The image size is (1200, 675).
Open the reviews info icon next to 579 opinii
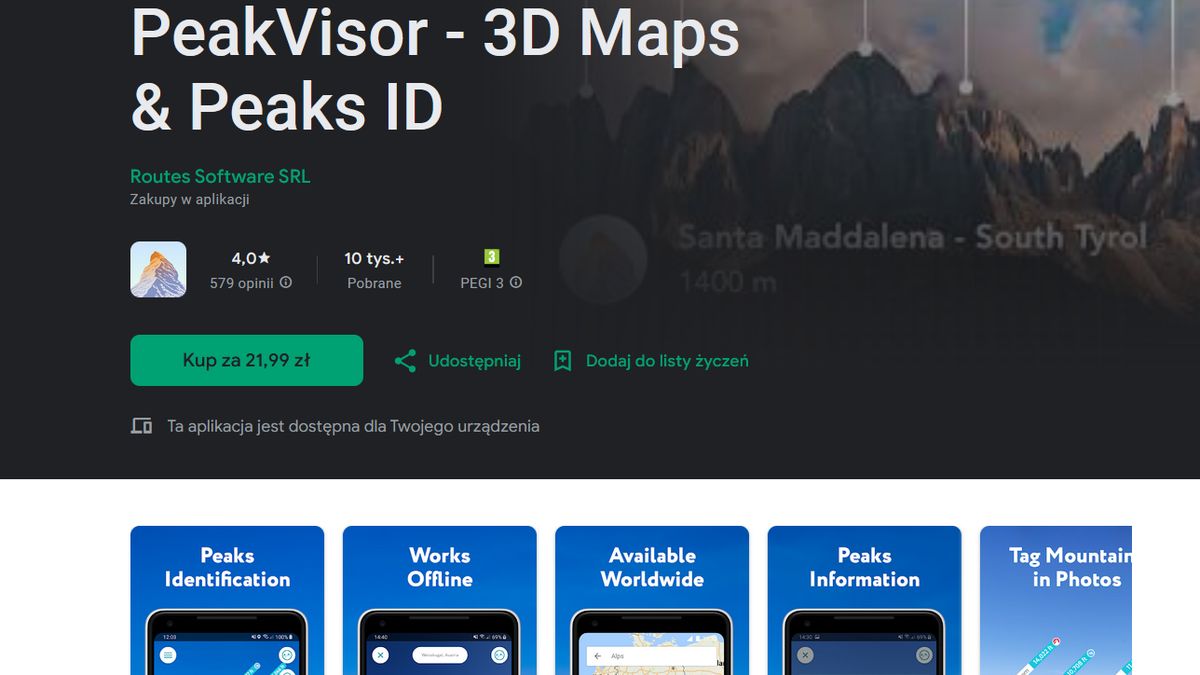coord(286,283)
